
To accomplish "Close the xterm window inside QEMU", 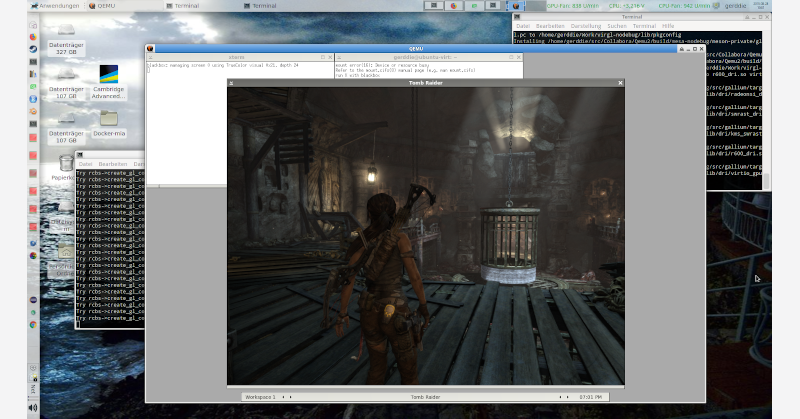I will tap(330, 57).
